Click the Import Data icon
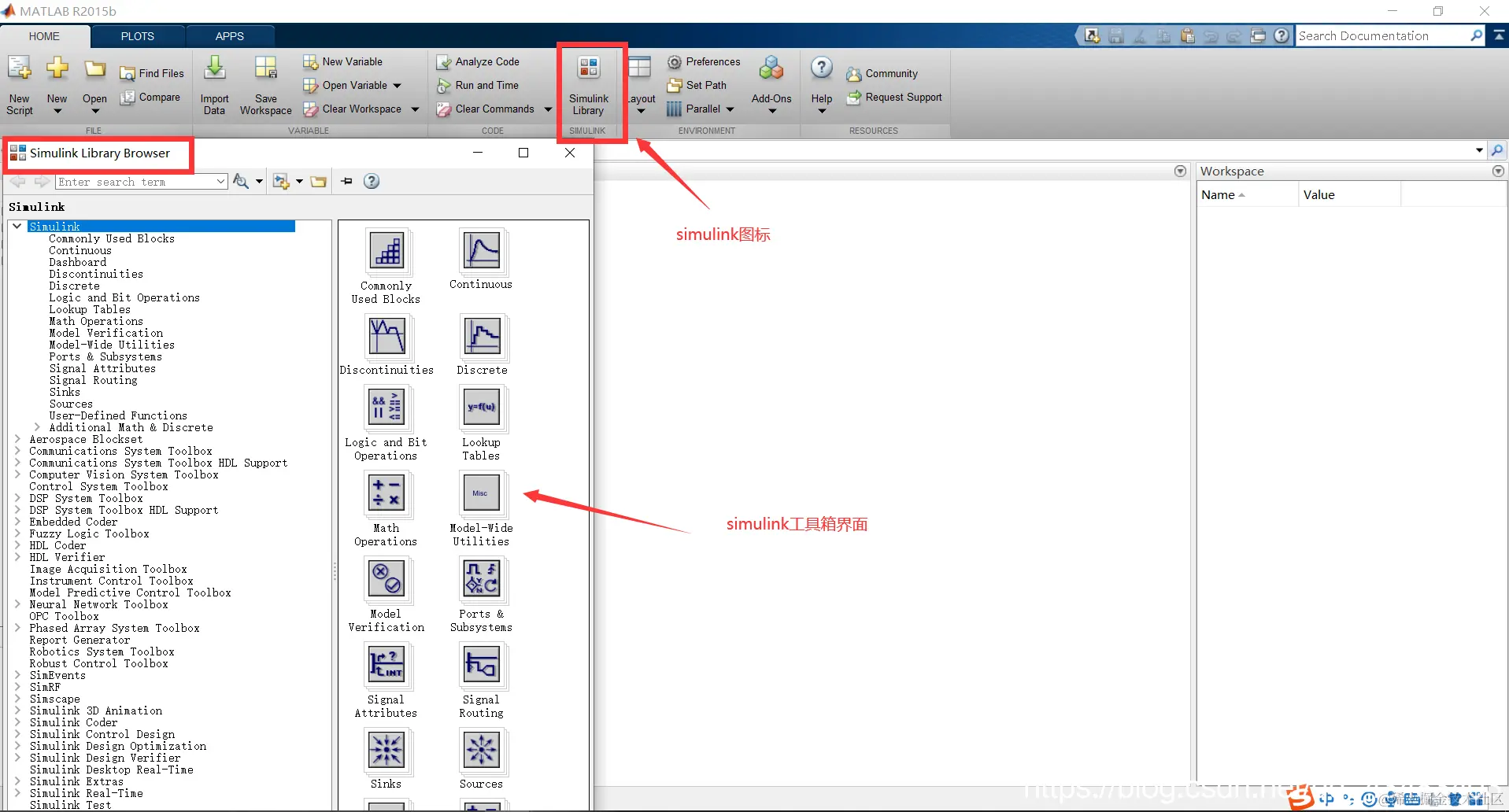1509x812 pixels. click(214, 86)
